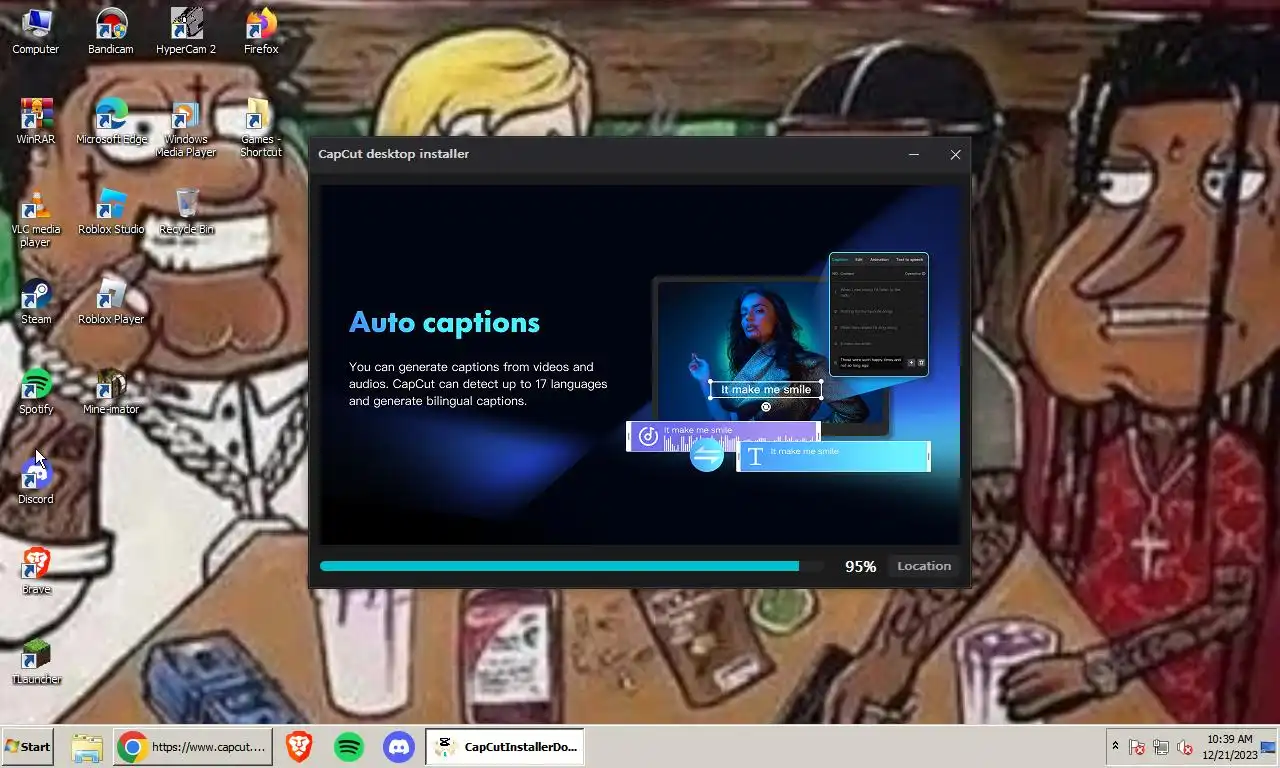Select the TLauncher desktop icon
Screen dimensions: 1280x768
[x=36, y=661]
